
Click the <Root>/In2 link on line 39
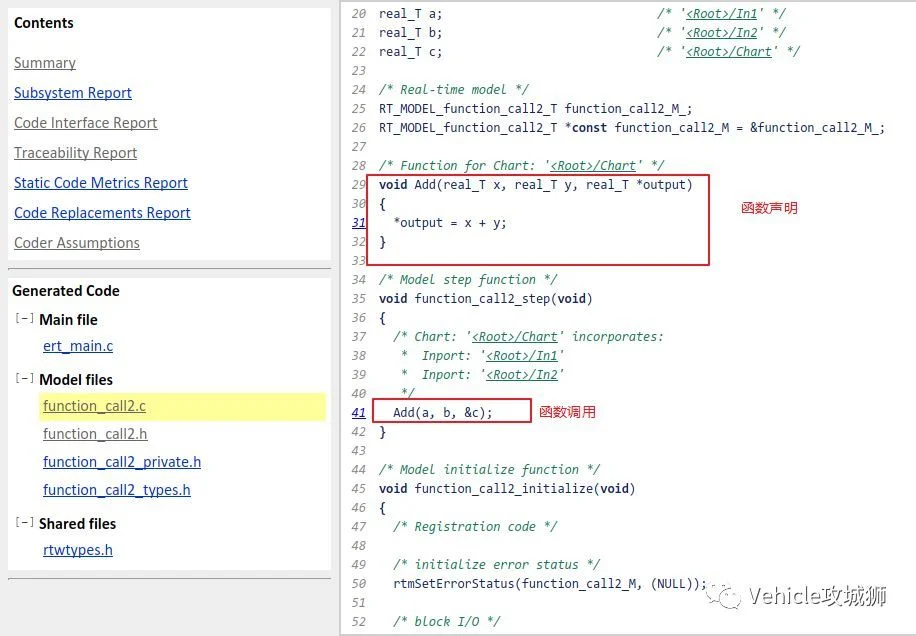click(x=522, y=375)
